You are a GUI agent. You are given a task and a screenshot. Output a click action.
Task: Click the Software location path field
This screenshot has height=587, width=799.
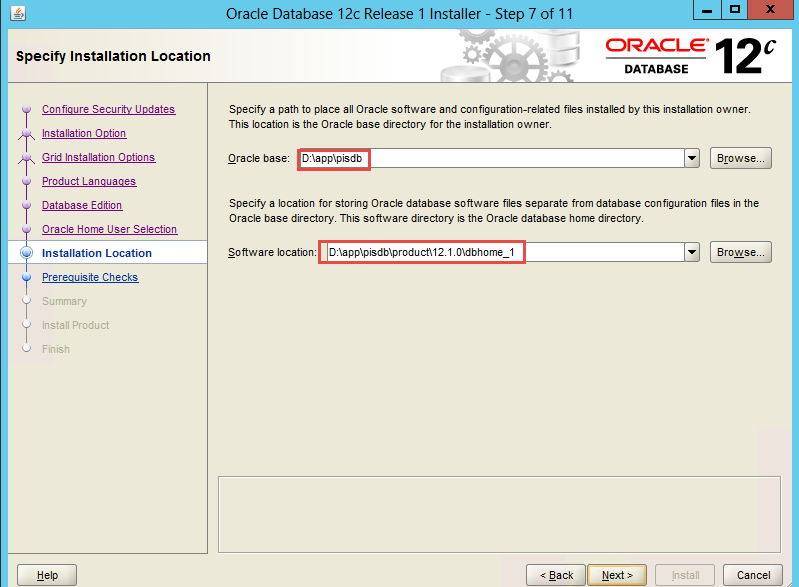[x=500, y=252]
